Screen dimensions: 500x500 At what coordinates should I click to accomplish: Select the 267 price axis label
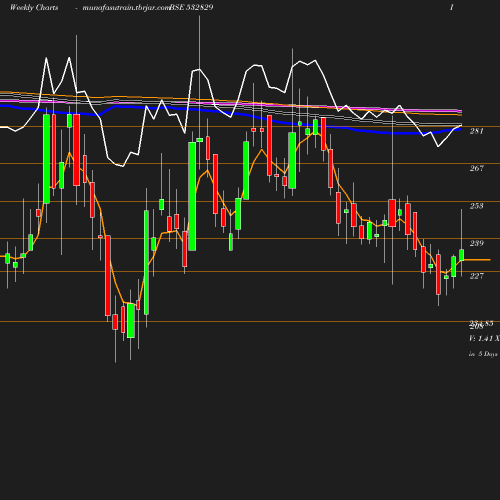coord(477,168)
